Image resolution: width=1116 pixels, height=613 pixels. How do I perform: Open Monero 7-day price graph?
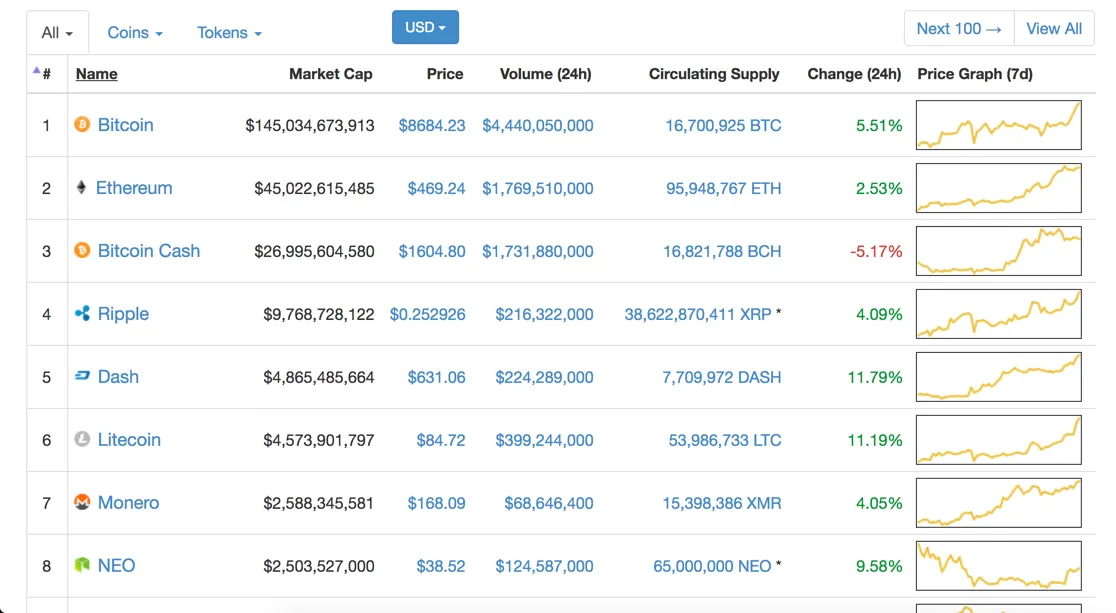tap(999, 503)
